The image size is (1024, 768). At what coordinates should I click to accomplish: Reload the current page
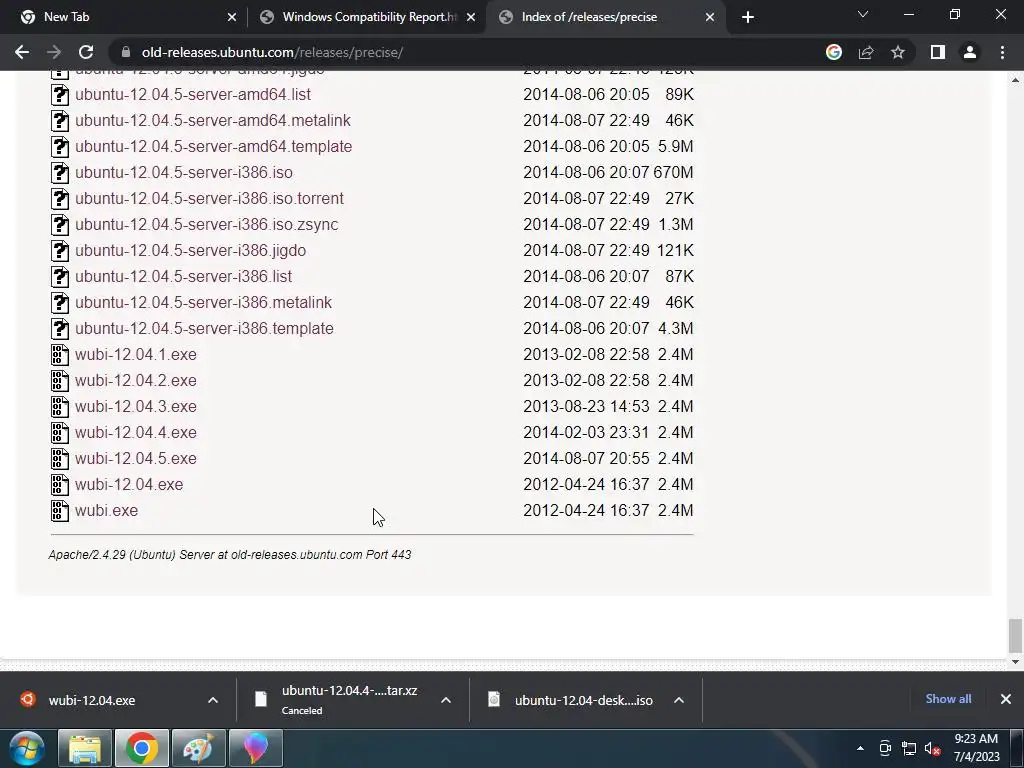coord(86,52)
